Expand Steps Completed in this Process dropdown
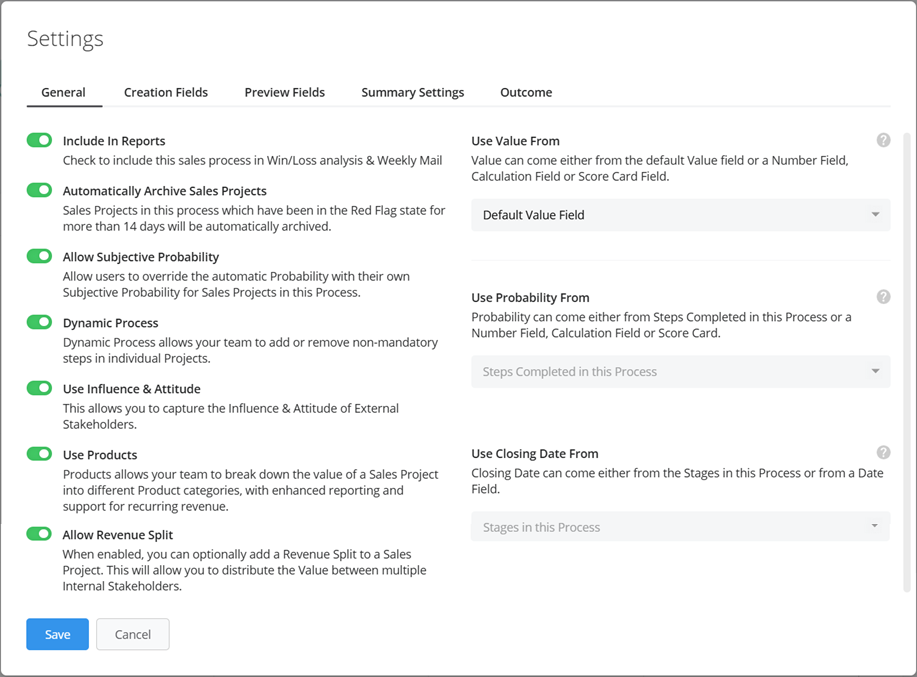The width and height of the screenshot is (917, 677). click(680, 371)
